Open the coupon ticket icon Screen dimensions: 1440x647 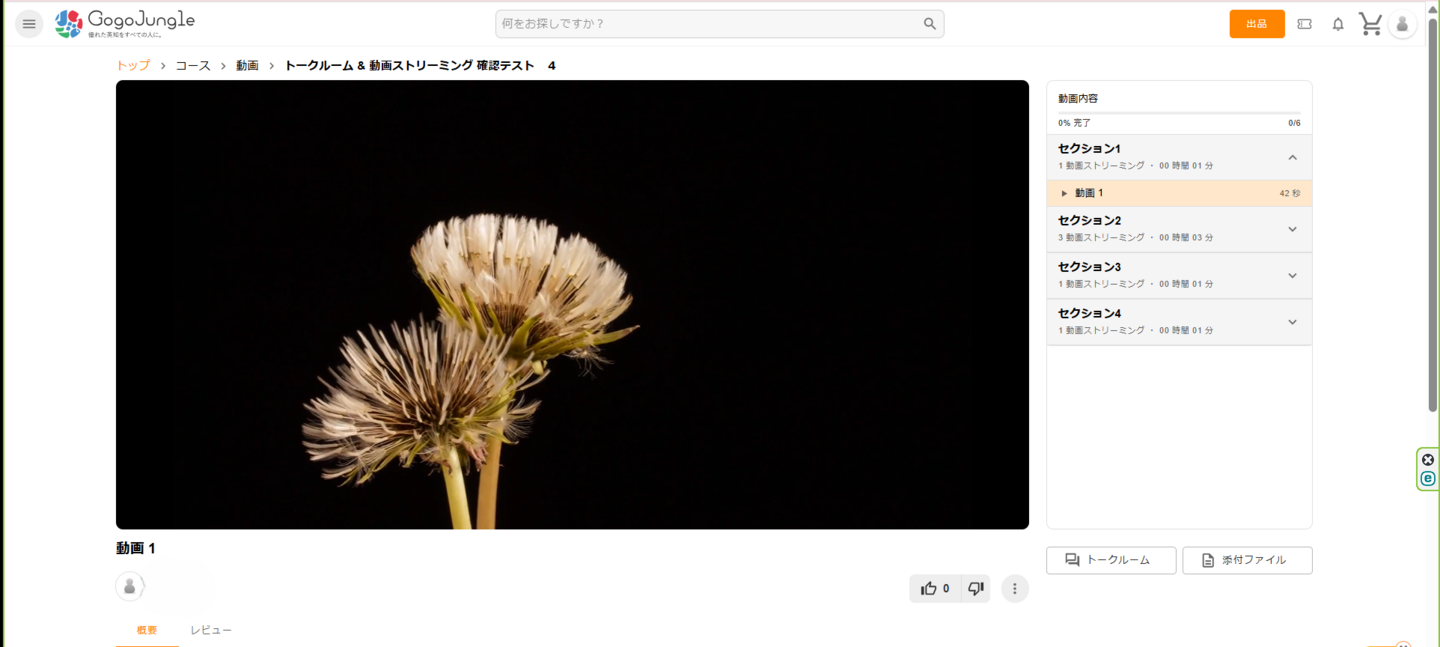coord(1304,24)
